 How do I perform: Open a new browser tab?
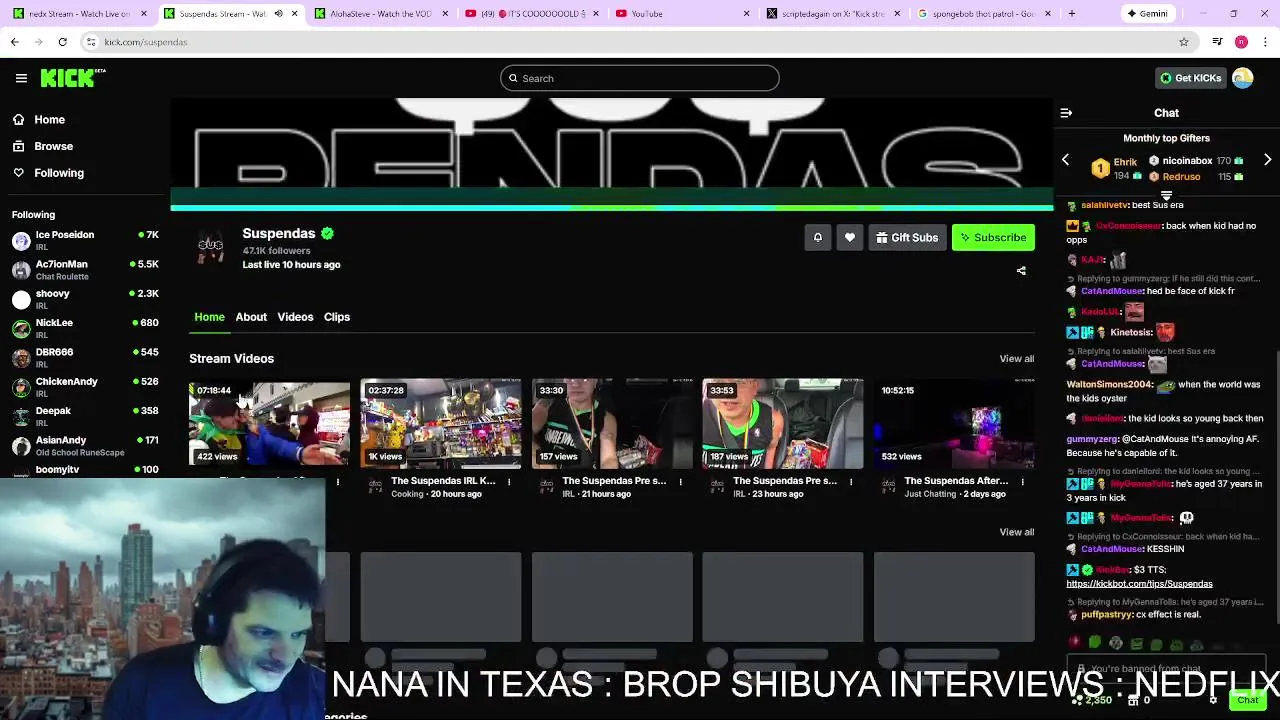1072,14
